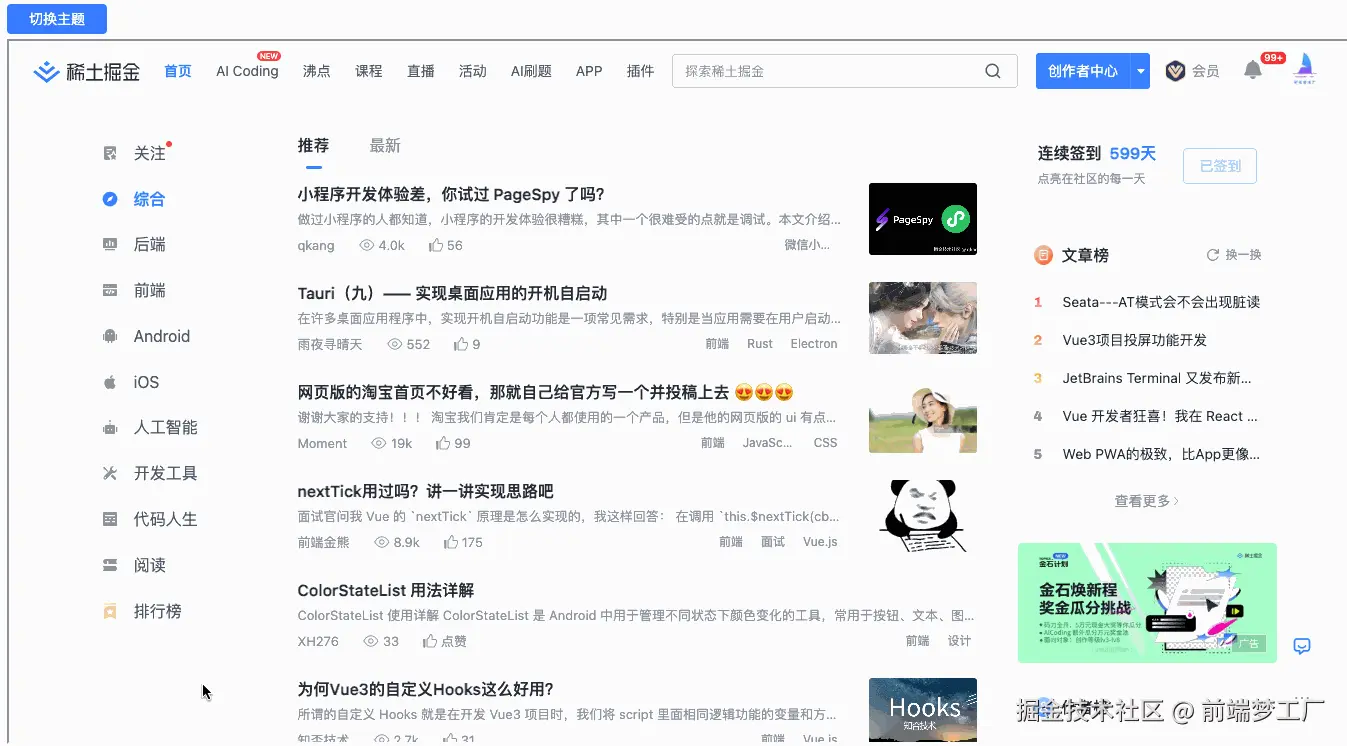
Task: Select the 关注 sidebar icon
Action: coord(110,153)
